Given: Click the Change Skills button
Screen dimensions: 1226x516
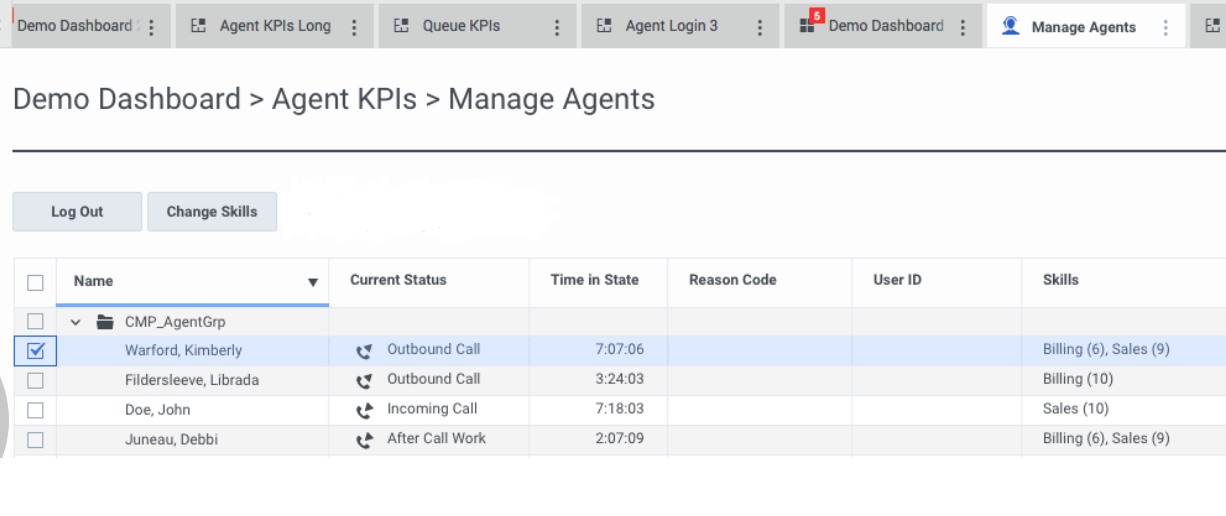Looking at the screenshot, I should click(212, 212).
